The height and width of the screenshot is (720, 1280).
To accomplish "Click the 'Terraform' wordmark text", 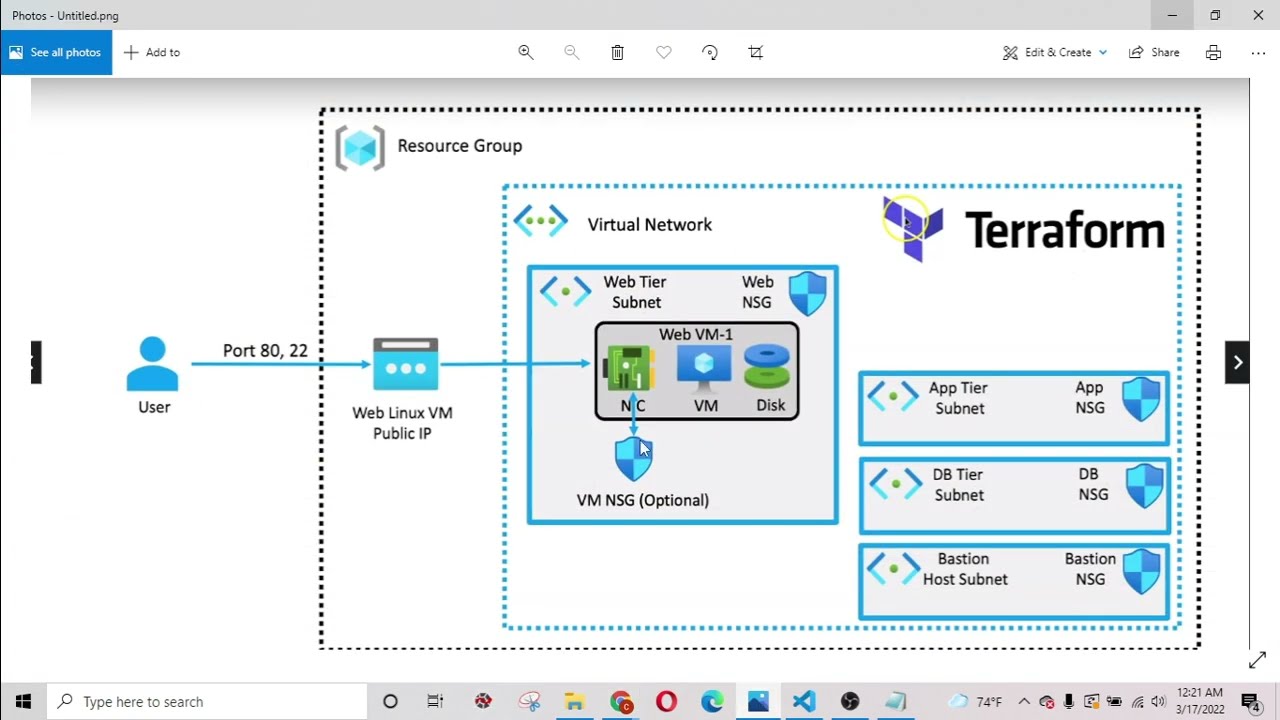I will click(1065, 231).
